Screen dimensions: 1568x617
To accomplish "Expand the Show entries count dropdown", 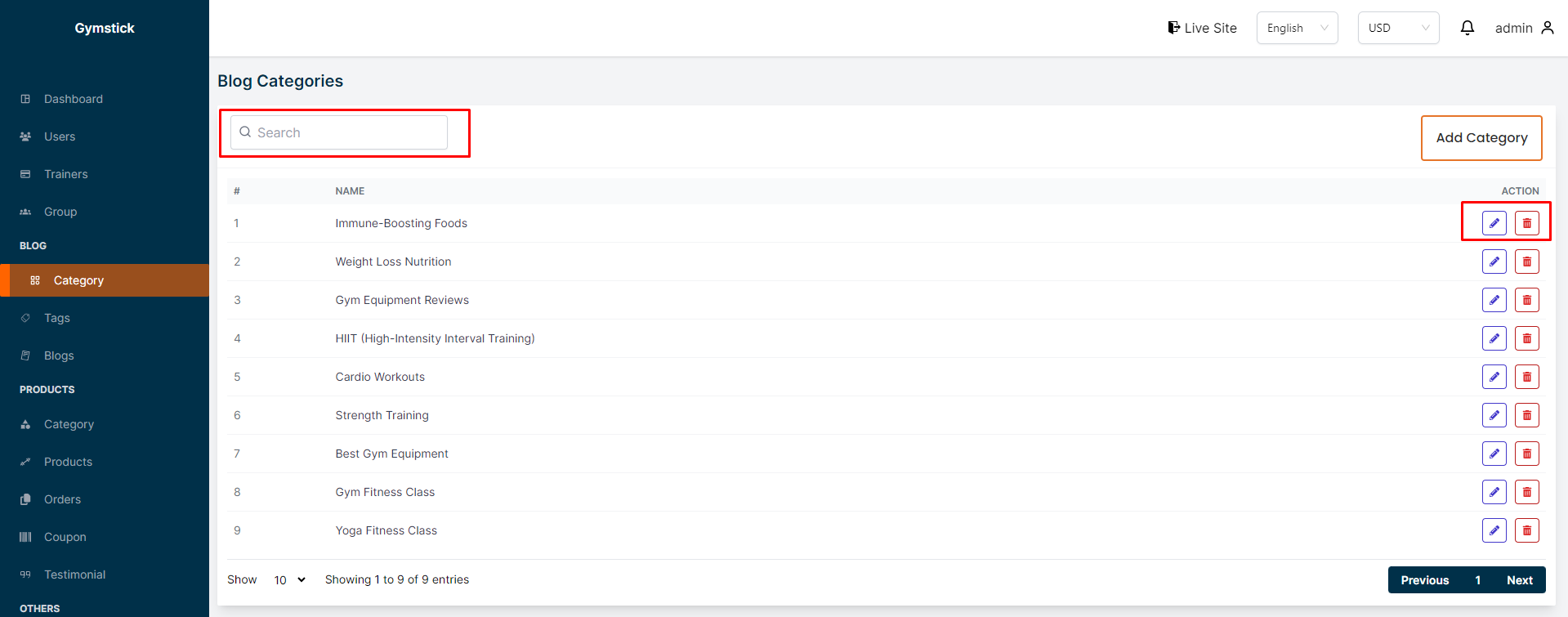I will (x=289, y=579).
